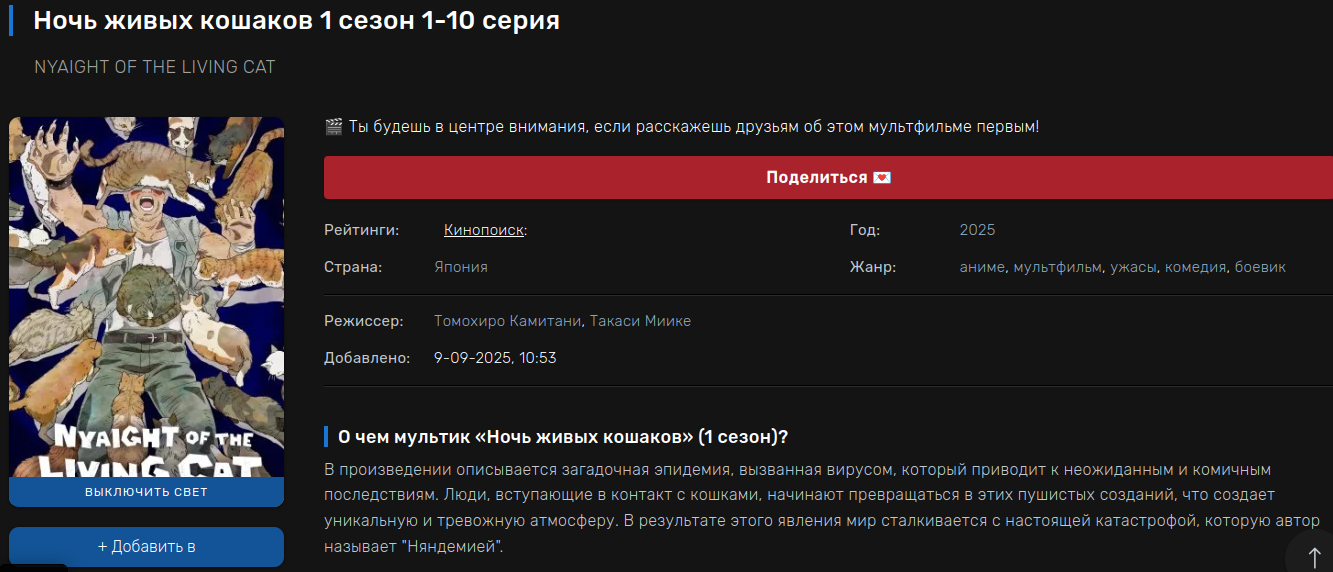Click the + Добавить в button

click(146, 547)
